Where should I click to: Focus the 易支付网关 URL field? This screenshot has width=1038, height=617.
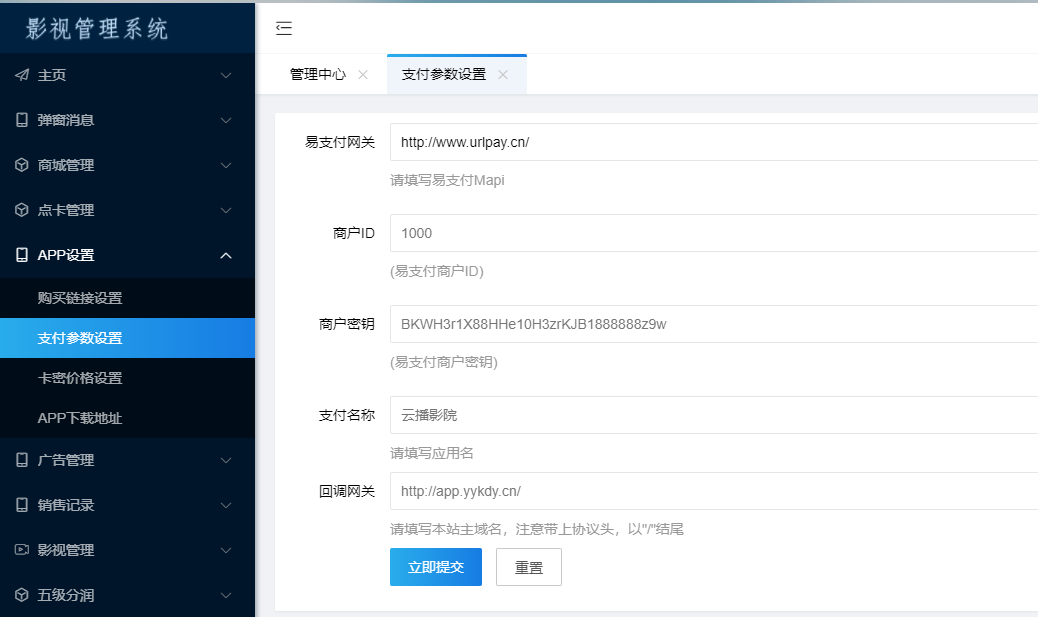pyautogui.click(x=714, y=142)
